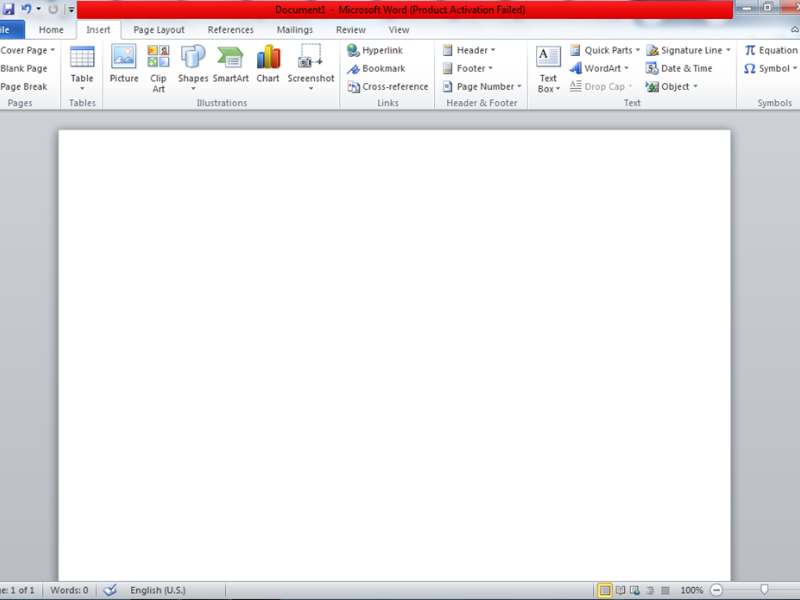The image size is (800, 600).
Task: Open the Page Layout tab
Action: pyautogui.click(x=159, y=30)
